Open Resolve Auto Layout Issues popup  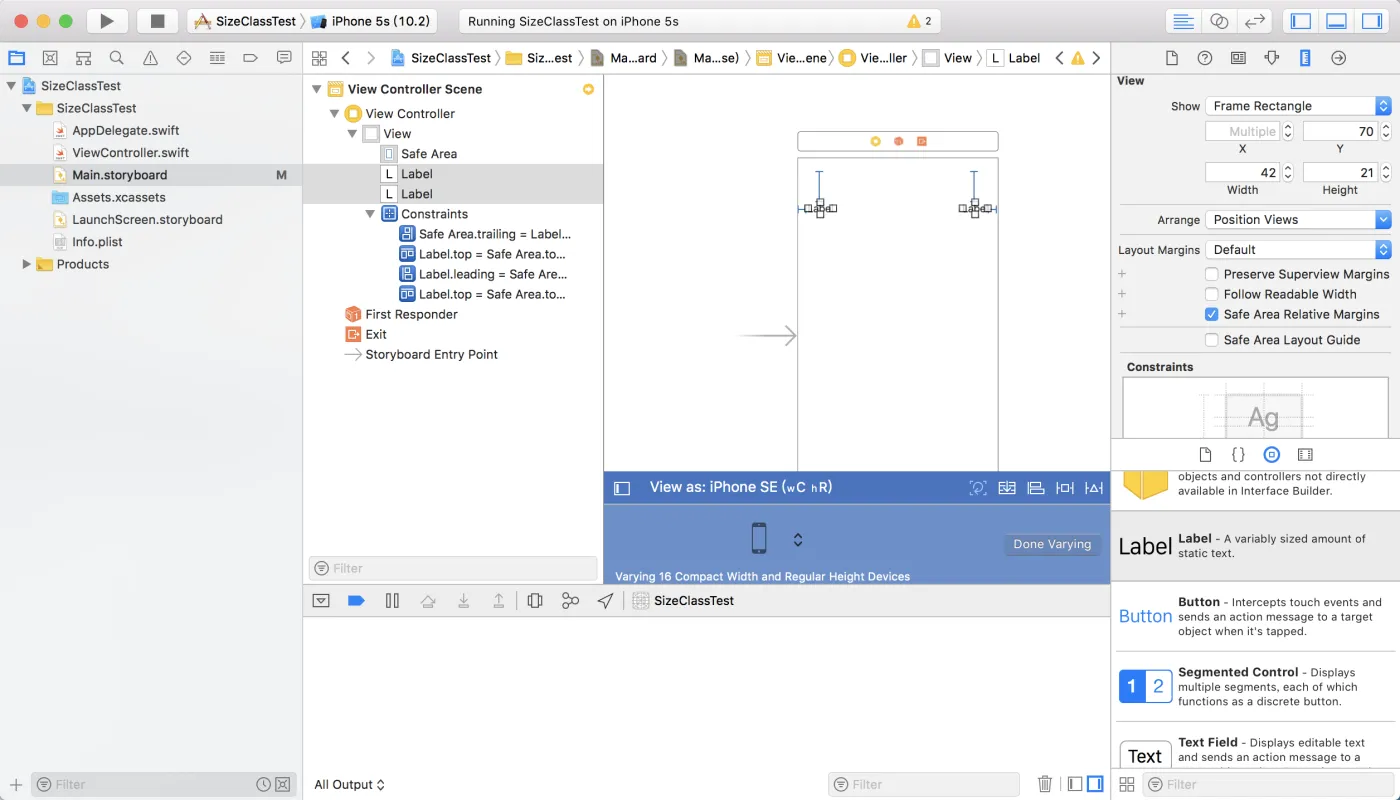[x=1094, y=488]
